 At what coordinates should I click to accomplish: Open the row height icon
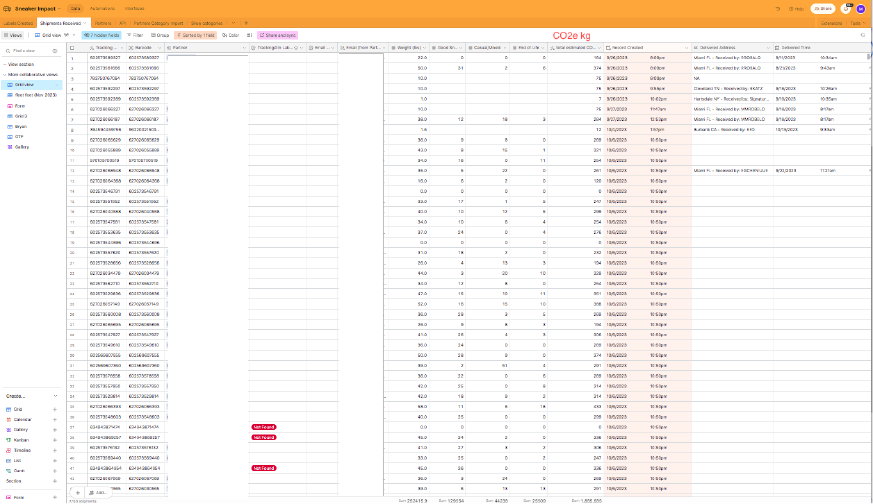(249, 34)
